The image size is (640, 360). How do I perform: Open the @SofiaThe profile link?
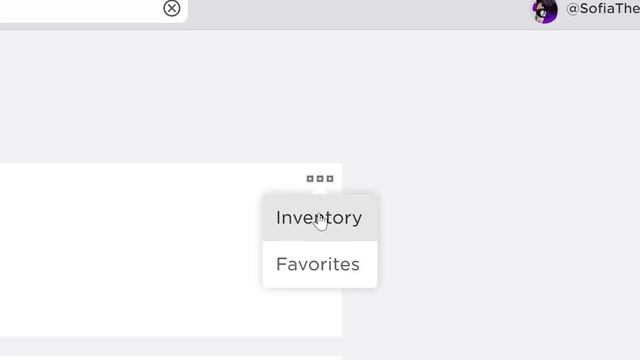(603, 9)
